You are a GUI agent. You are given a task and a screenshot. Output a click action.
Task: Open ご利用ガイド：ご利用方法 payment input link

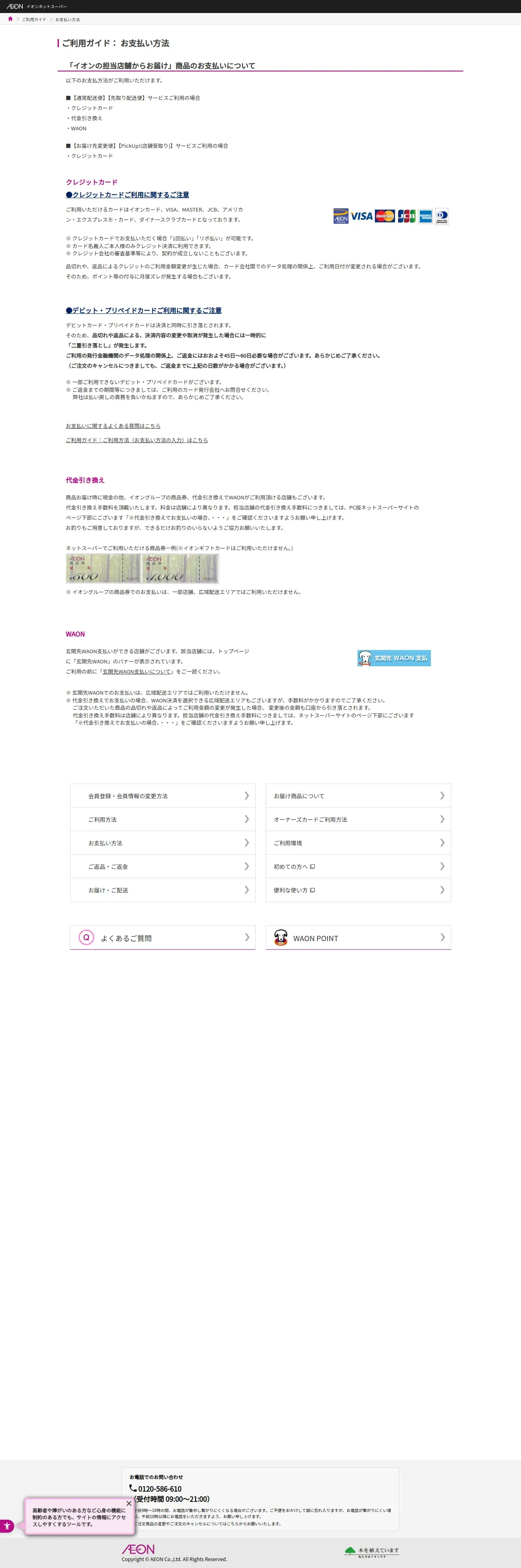pos(137,440)
